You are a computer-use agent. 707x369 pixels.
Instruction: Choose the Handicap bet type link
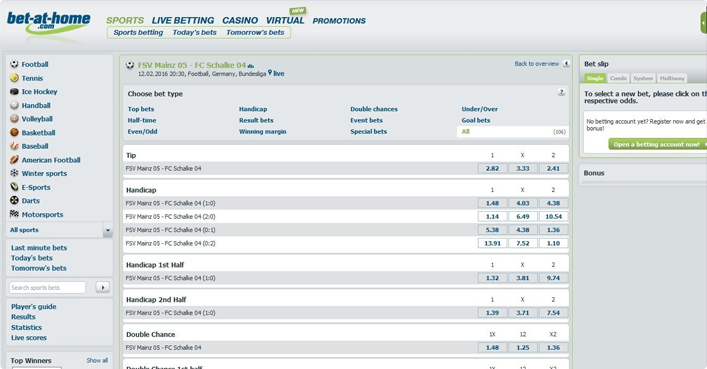coord(253,109)
